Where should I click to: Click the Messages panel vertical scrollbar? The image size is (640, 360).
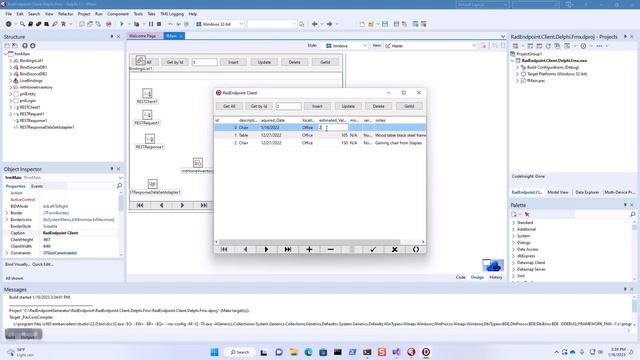(634, 312)
